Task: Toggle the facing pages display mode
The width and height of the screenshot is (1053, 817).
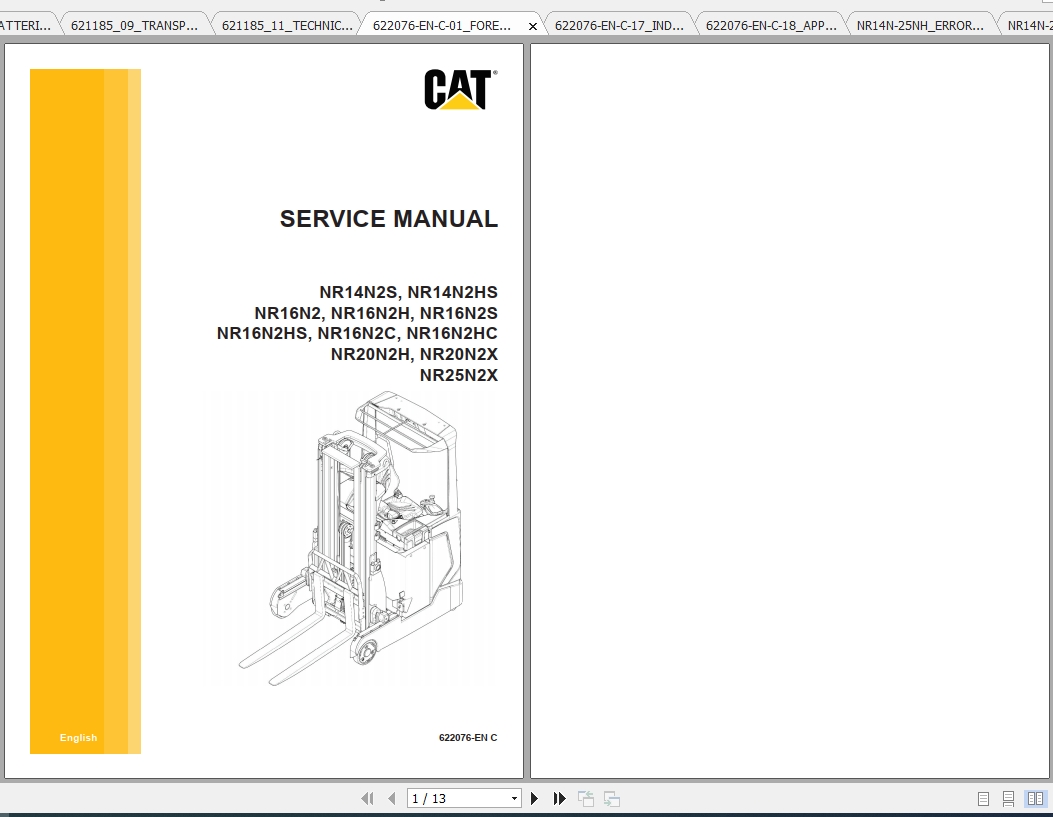Action: click(x=1033, y=798)
